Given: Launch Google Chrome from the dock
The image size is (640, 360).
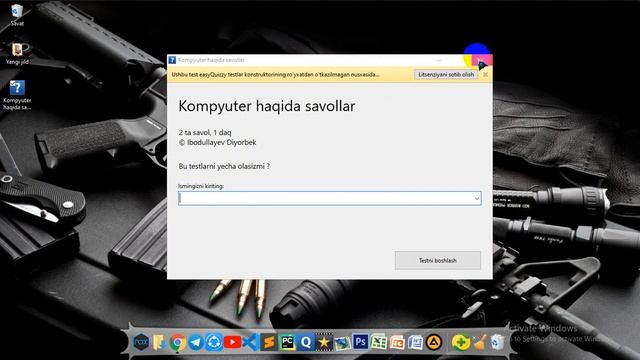Looking at the screenshot, I should [177, 342].
